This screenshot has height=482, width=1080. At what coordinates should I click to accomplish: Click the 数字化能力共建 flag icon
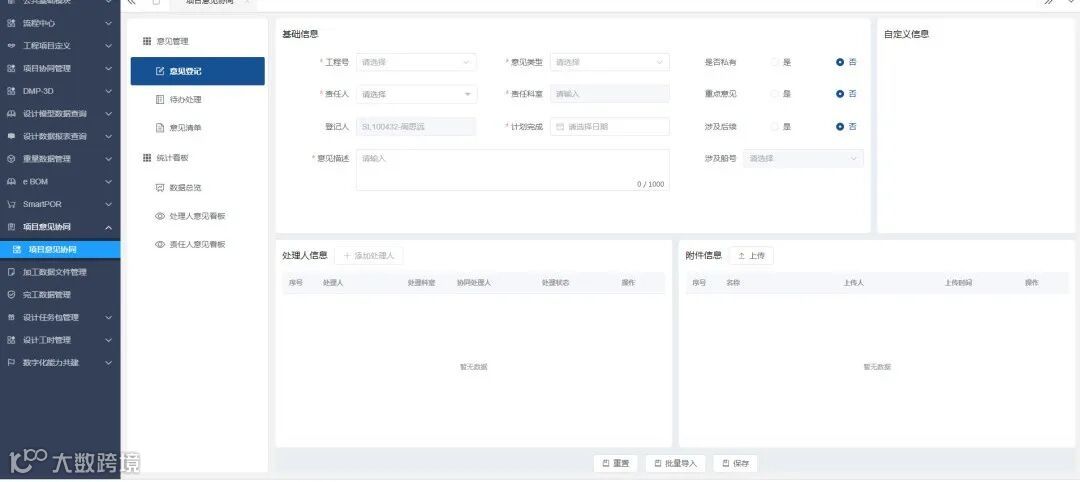coord(11,363)
